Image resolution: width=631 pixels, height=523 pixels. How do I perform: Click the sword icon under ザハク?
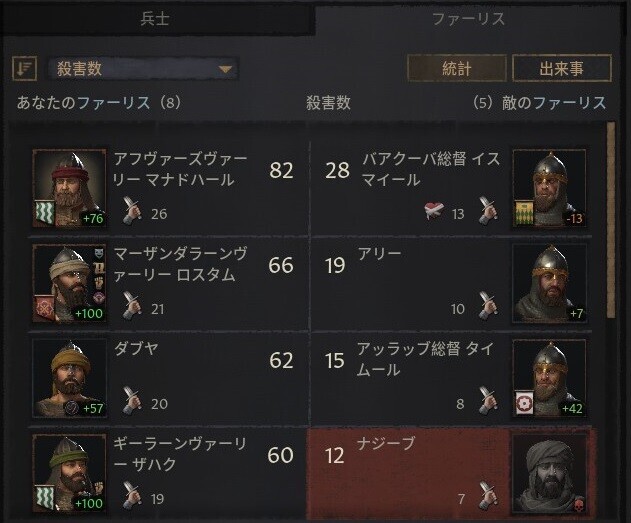point(132,496)
